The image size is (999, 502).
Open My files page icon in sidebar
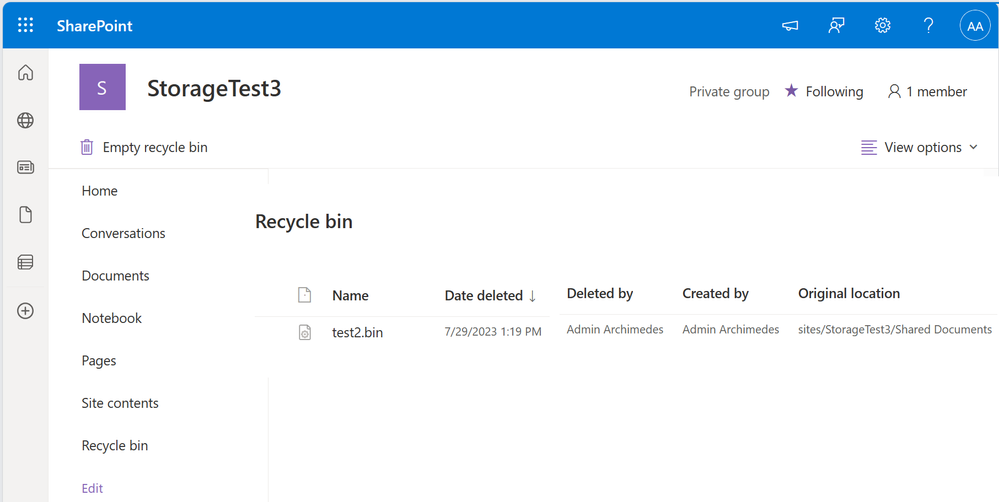point(25,215)
